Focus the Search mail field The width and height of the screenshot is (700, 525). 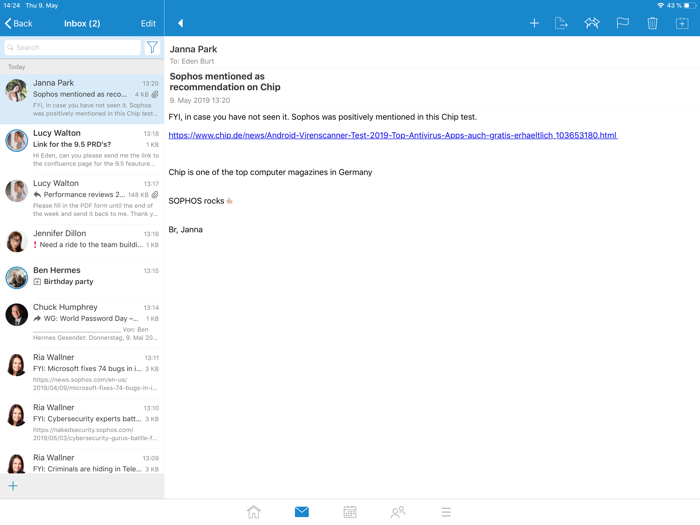pyautogui.click(x=72, y=47)
